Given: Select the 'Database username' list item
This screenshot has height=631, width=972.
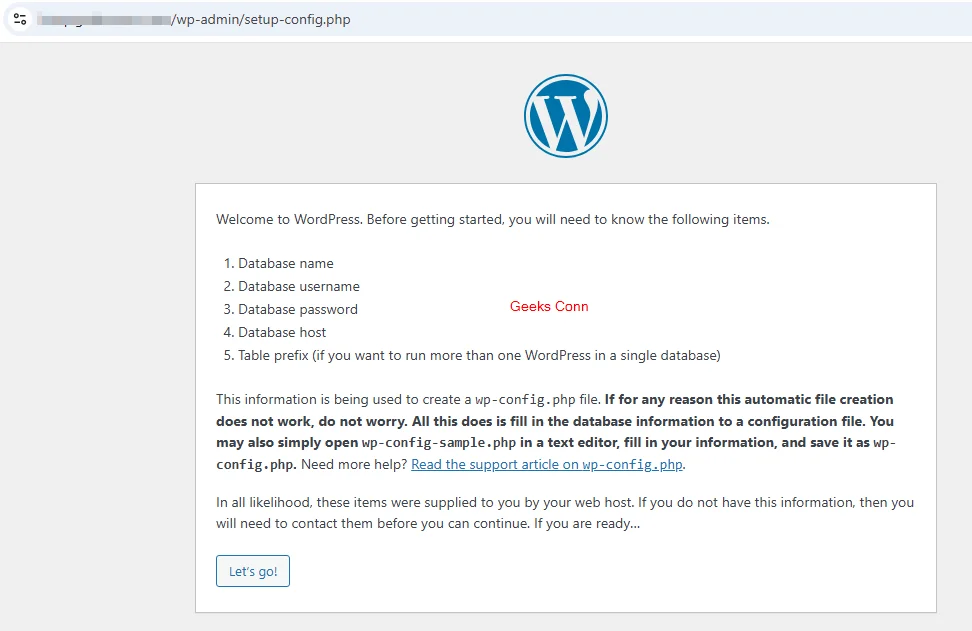Looking at the screenshot, I should point(299,286).
